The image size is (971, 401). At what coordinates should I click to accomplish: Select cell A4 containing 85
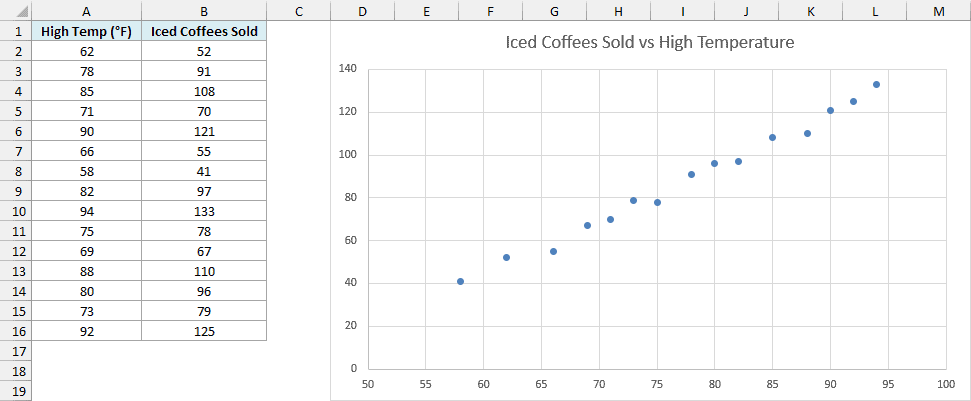[86, 92]
